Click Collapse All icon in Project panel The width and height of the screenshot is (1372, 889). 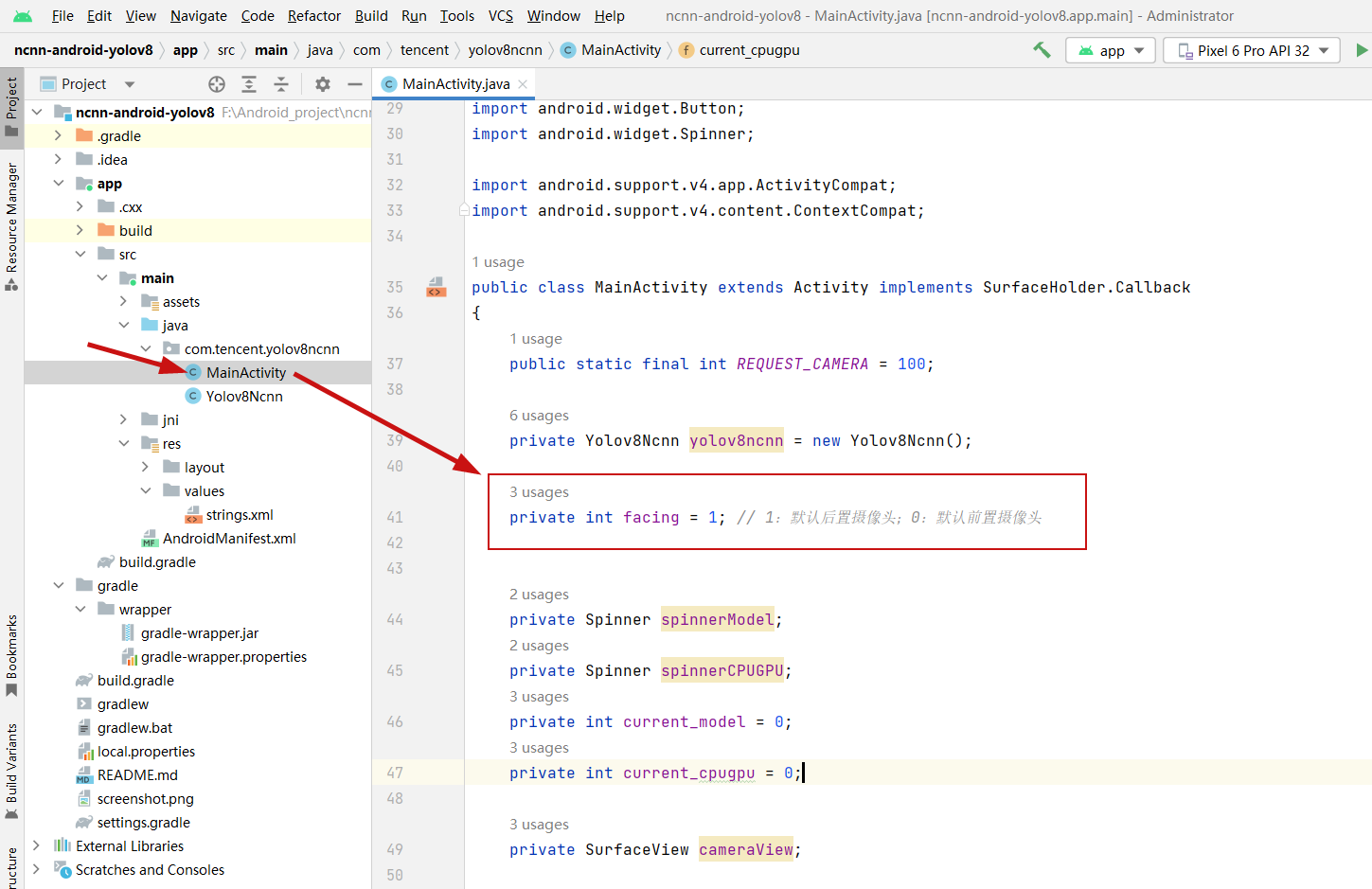[281, 84]
